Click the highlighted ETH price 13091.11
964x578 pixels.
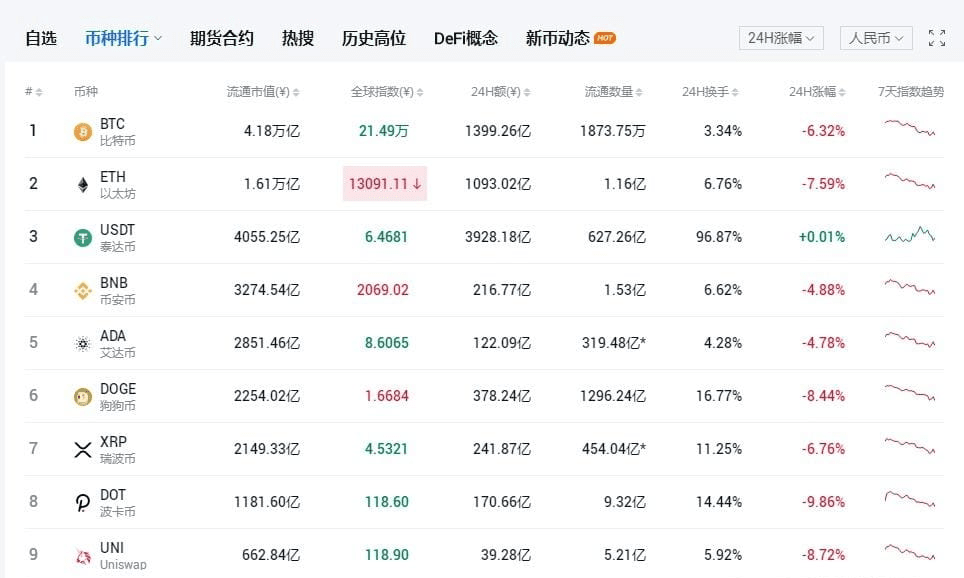coord(385,184)
